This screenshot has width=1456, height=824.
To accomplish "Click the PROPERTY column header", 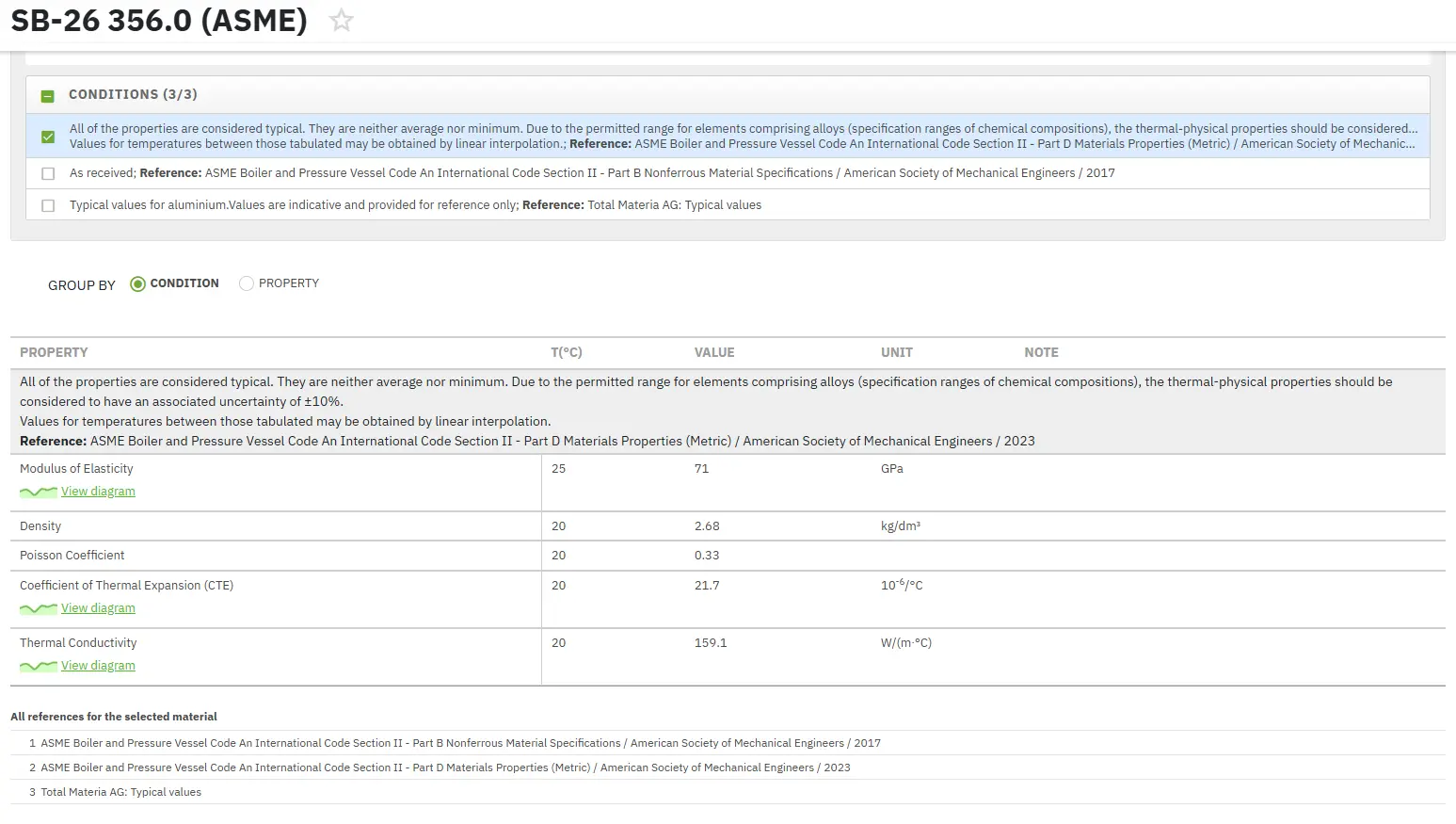I will 54,352.
